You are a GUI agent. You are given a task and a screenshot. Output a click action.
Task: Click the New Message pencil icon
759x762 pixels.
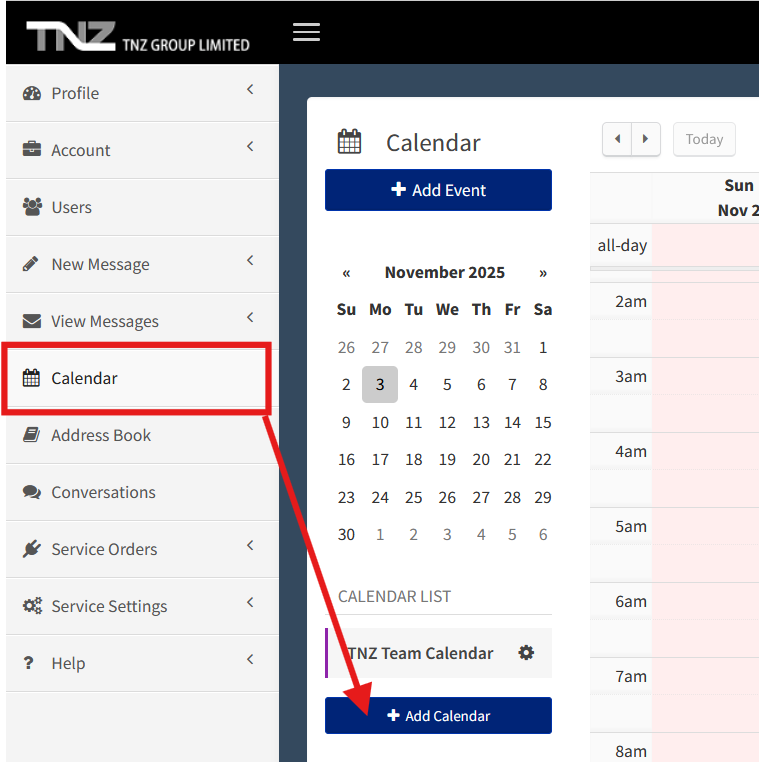31,263
